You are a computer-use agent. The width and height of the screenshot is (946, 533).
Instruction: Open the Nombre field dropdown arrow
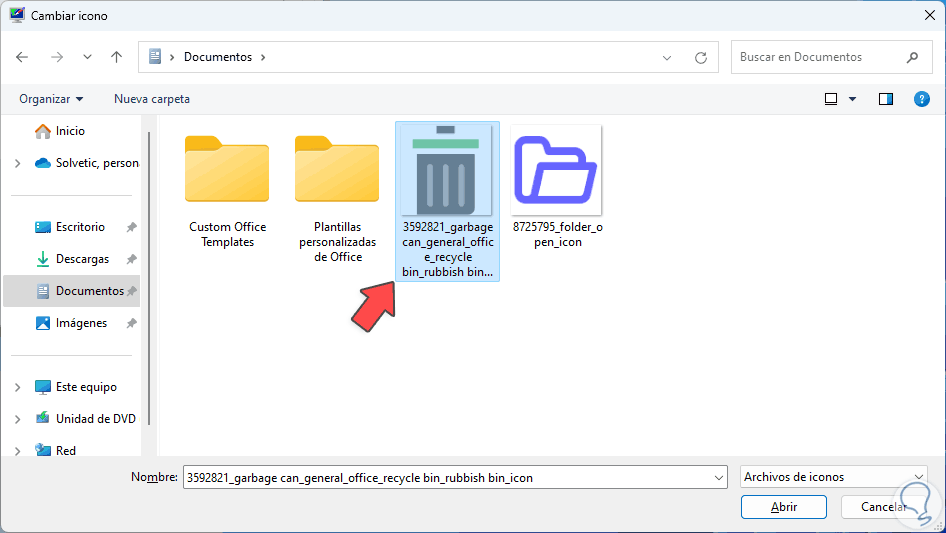[719, 477]
